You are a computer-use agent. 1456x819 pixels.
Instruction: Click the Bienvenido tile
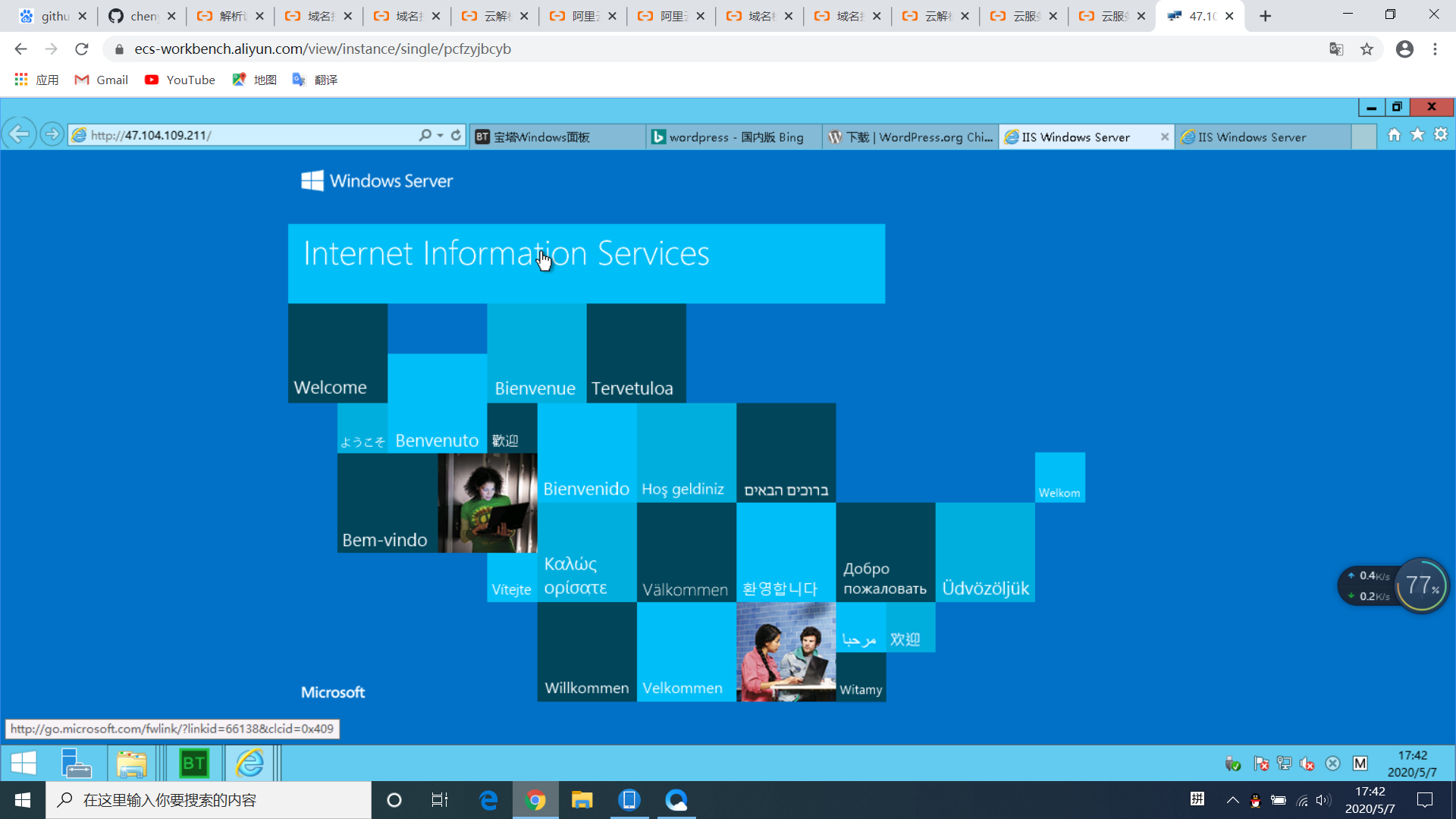(587, 453)
